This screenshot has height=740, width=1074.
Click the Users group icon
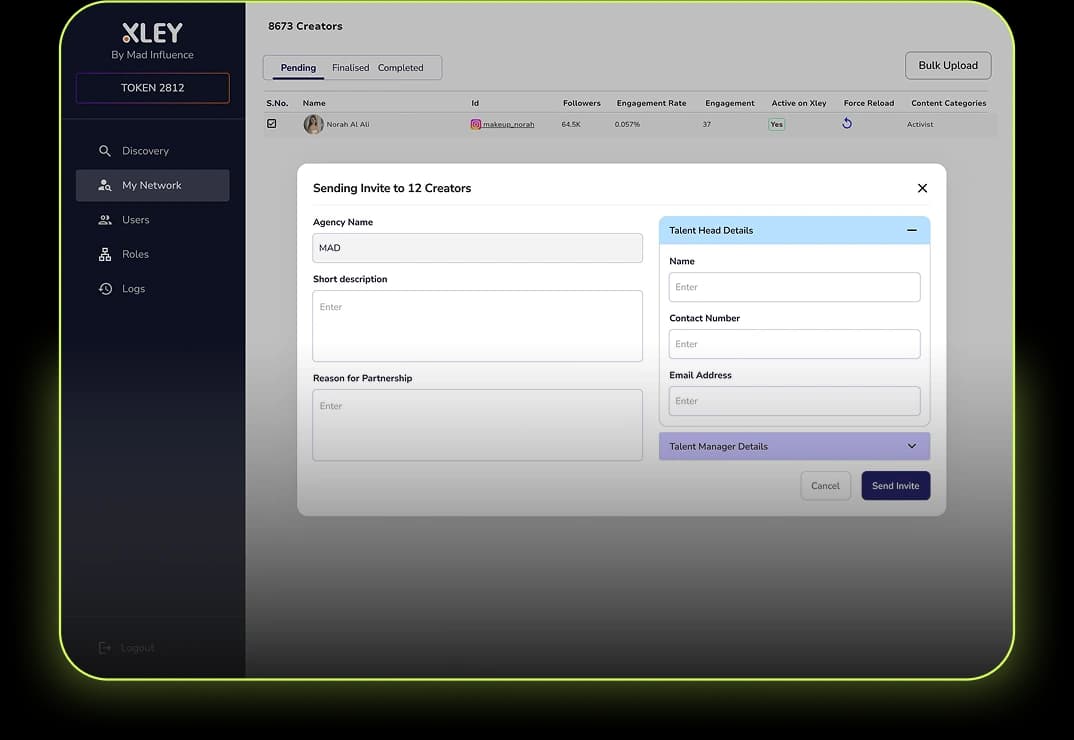(105, 220)
